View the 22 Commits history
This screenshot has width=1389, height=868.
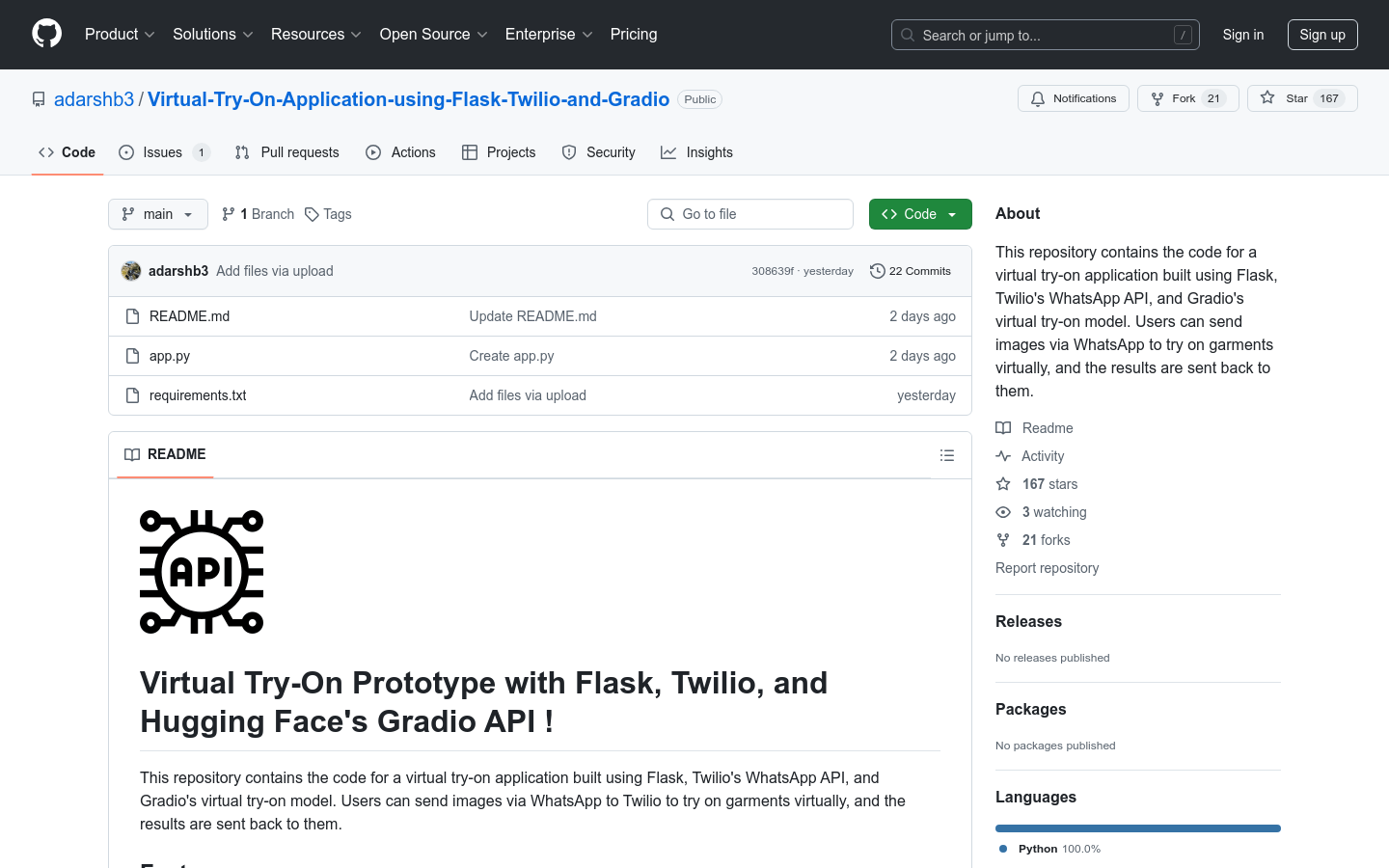911,271
